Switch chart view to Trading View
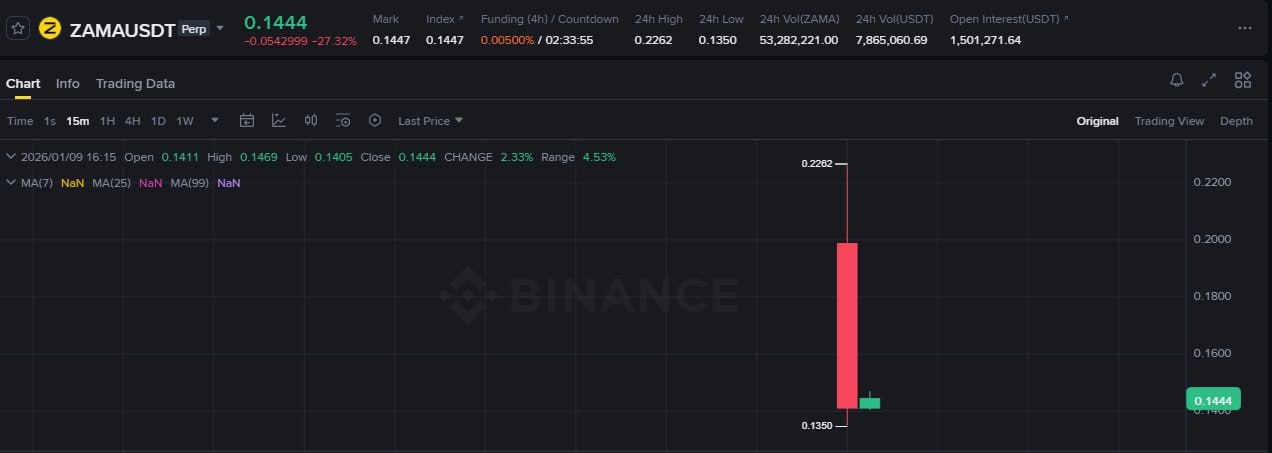 [x=1169, y=121]
